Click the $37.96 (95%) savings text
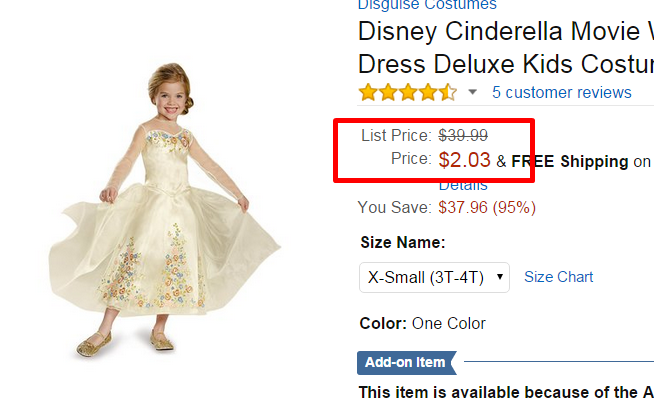The height and width of the screenshot is (399, 654). pos(487,207)
